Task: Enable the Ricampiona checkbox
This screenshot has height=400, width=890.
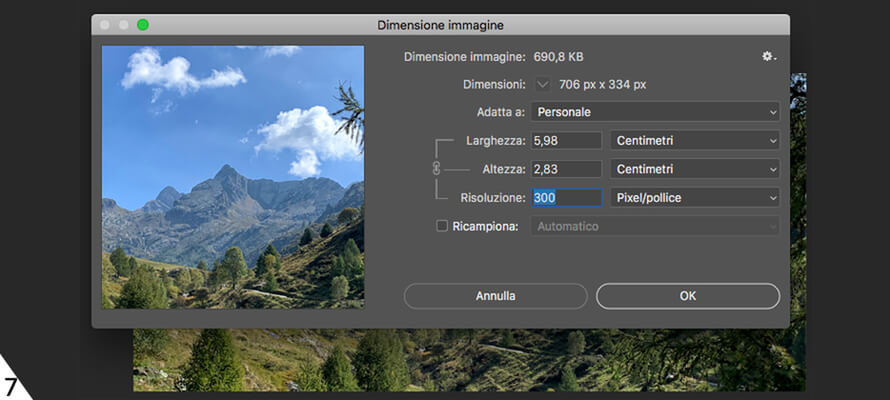Action: click(442, 227)
